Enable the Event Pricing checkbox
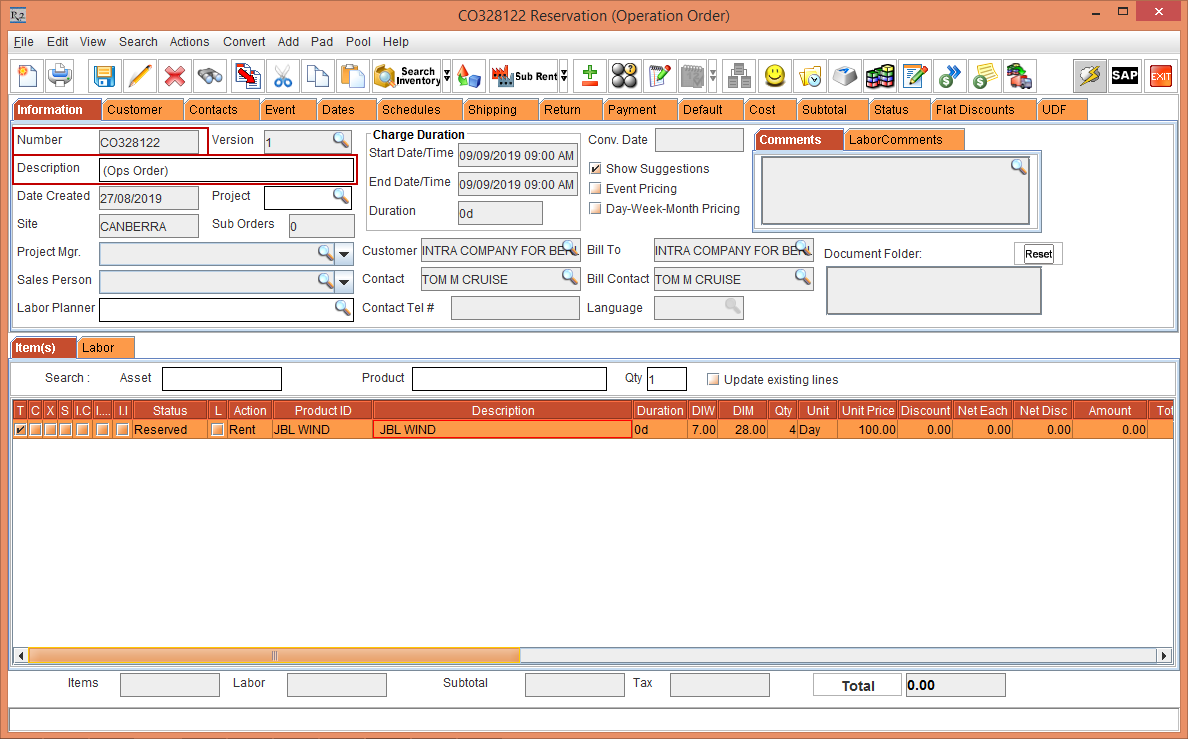The height and width of the screenshot is (739, 1188). point(596,189)
